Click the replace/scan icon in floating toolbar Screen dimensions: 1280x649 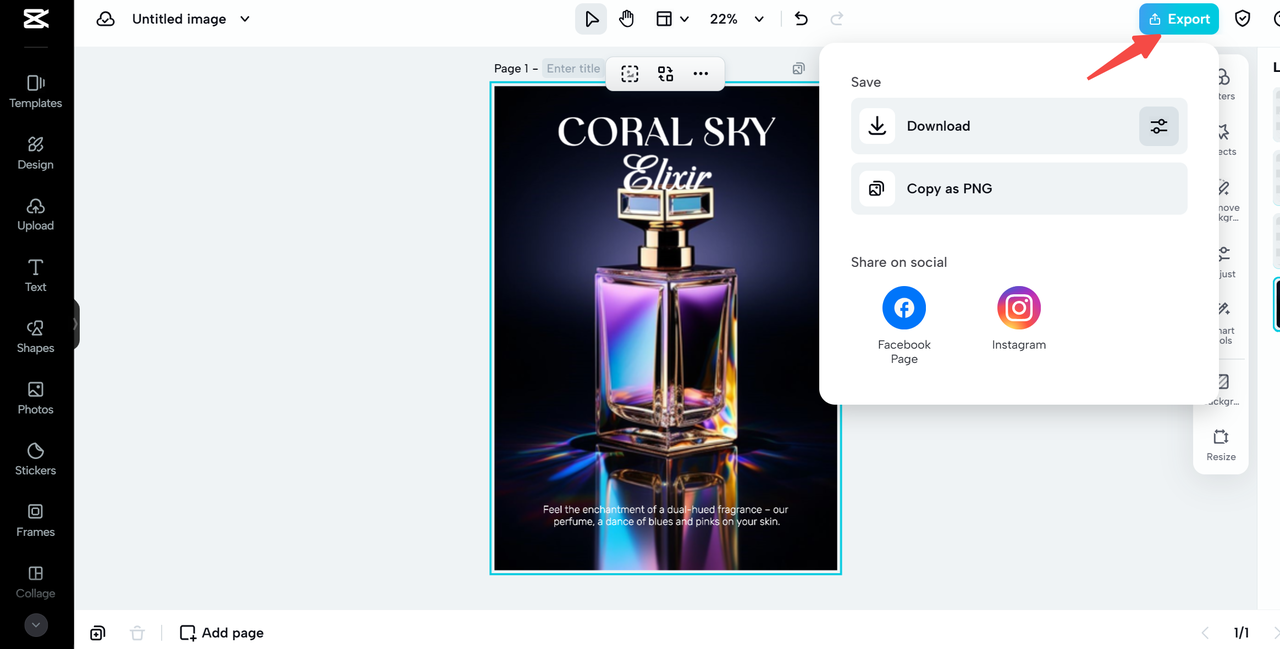pyautogui.click(x=666, y=73)
